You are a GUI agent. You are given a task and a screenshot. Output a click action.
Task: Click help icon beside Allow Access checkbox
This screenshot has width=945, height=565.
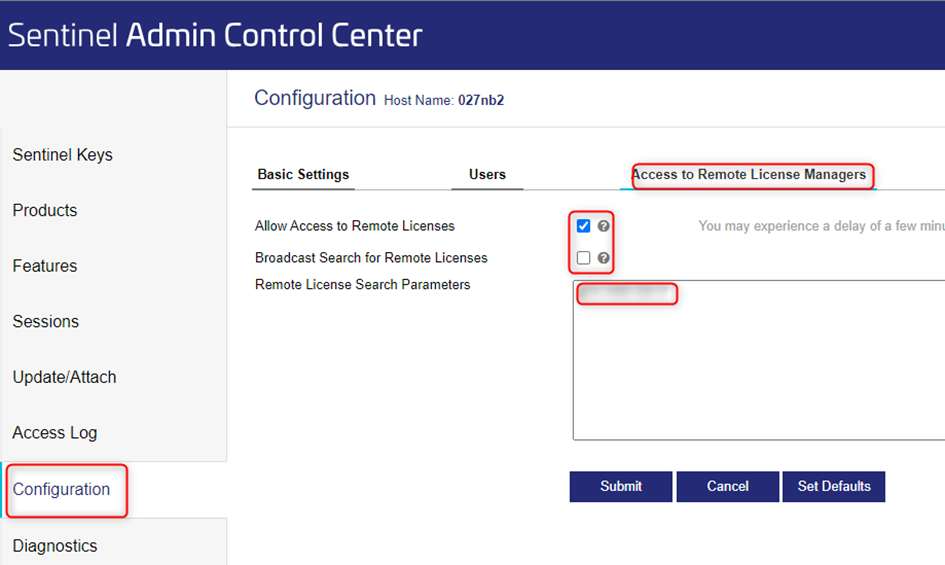point(603,226)
